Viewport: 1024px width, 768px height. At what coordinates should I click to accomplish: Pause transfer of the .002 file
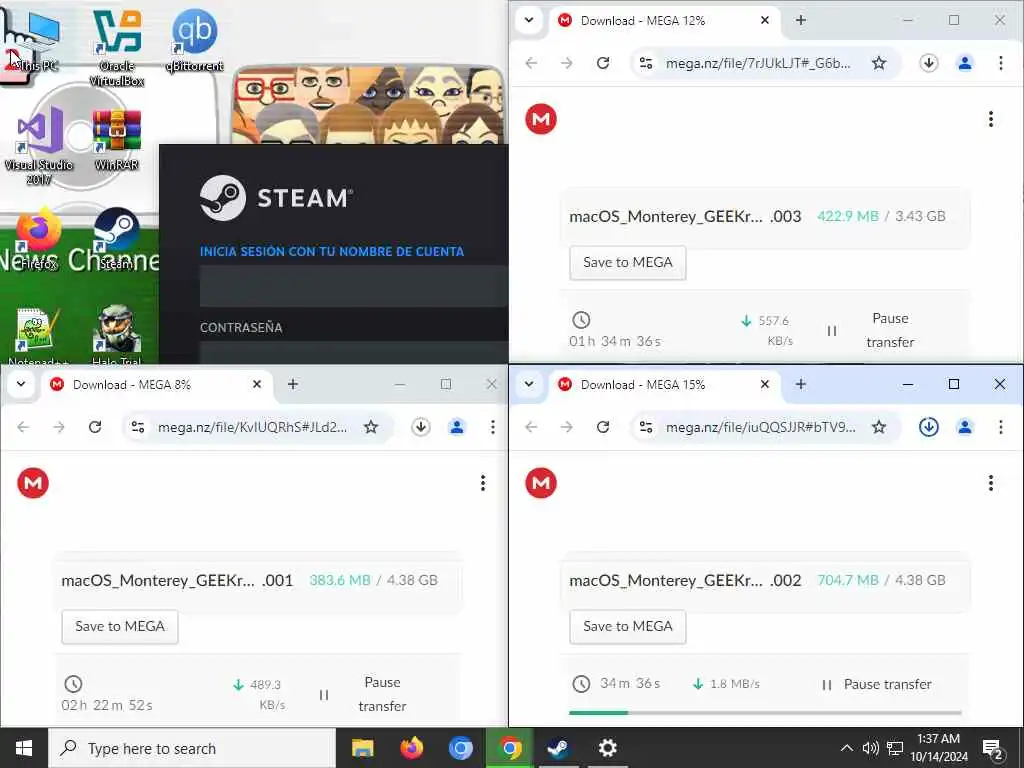pyautogui.click(x=876, y=684)
